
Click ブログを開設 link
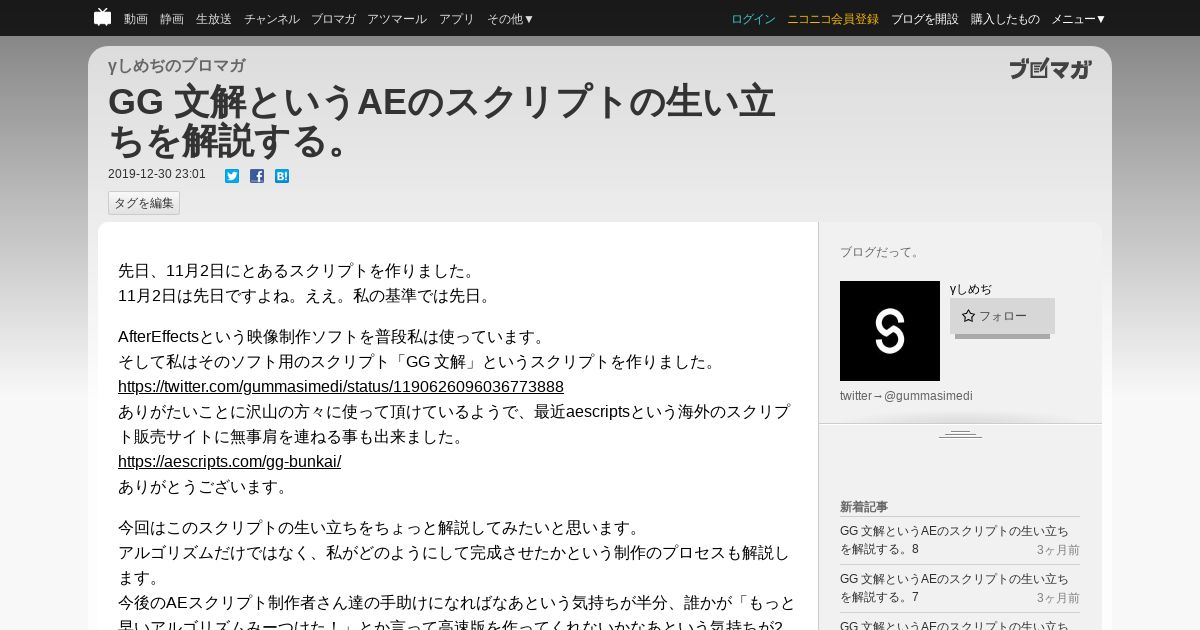(925, 19)
